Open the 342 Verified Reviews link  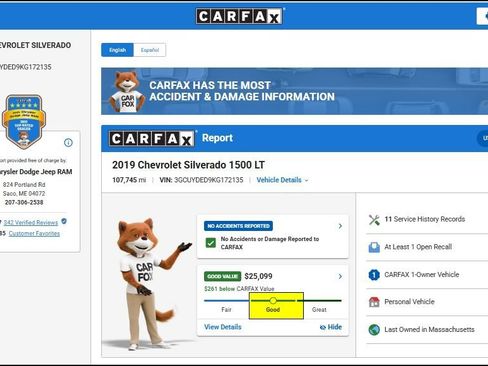coord(31,223)
